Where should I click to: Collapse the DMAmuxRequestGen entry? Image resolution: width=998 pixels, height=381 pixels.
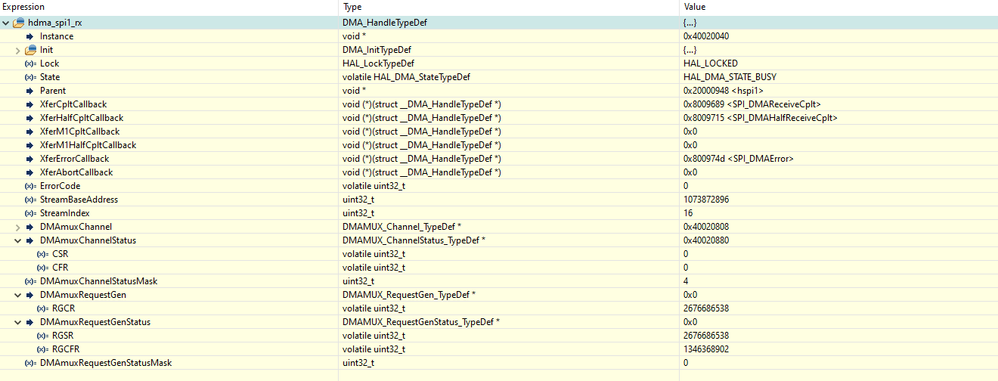coord(18,294)
